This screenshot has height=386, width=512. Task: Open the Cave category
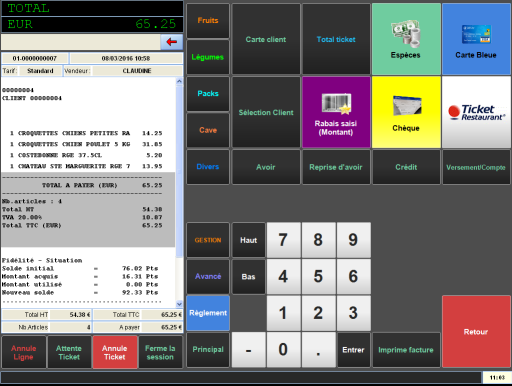point(208,130)
